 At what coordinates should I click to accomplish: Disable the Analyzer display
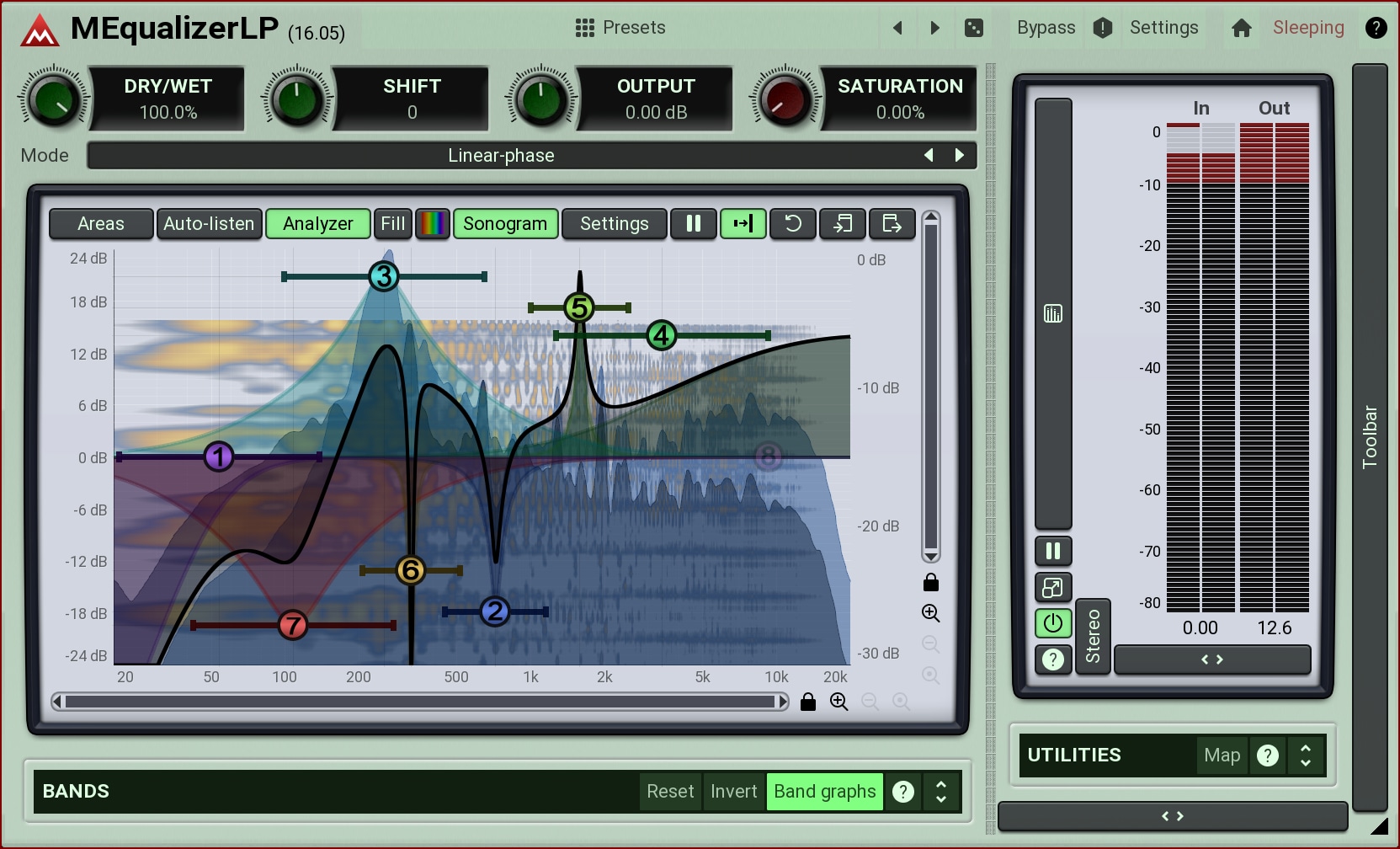point(318,223)
